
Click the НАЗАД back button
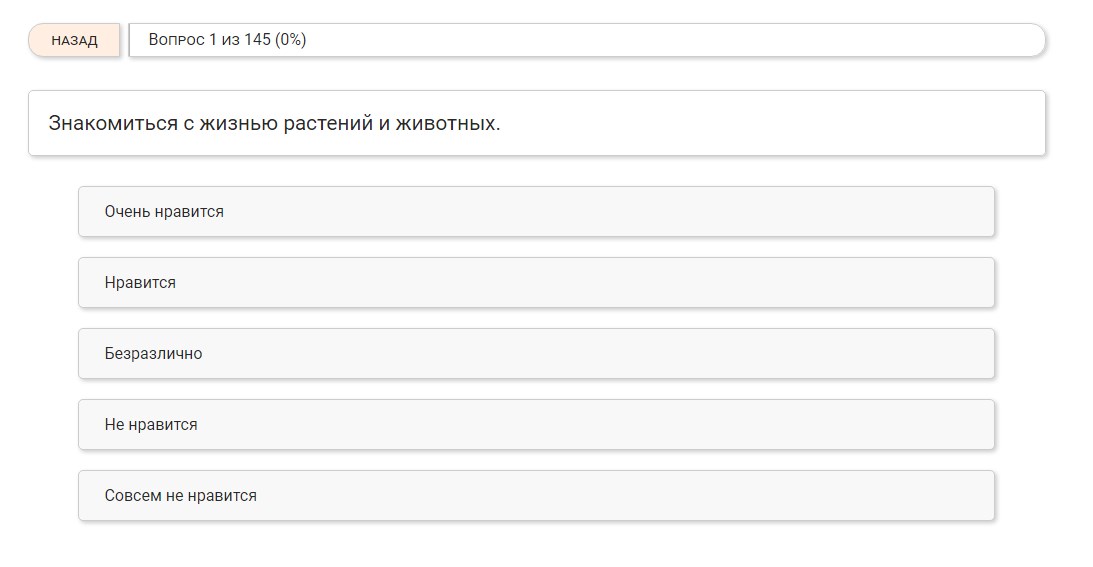point(74,41)
